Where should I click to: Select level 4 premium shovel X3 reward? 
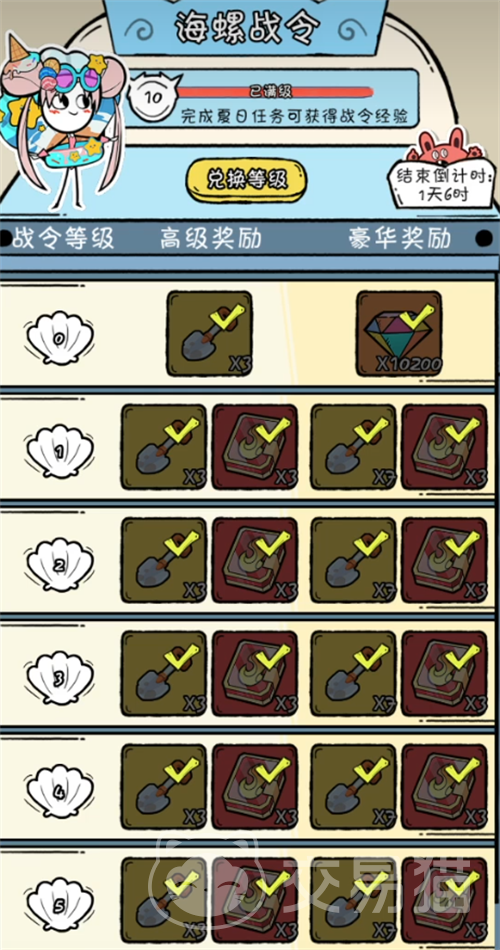click(164, 786)
